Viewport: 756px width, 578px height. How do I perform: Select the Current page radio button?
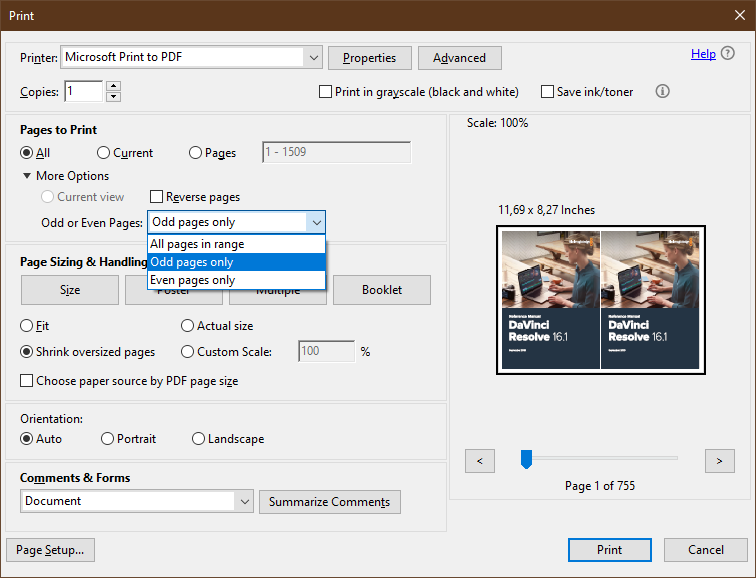point(103,153)
